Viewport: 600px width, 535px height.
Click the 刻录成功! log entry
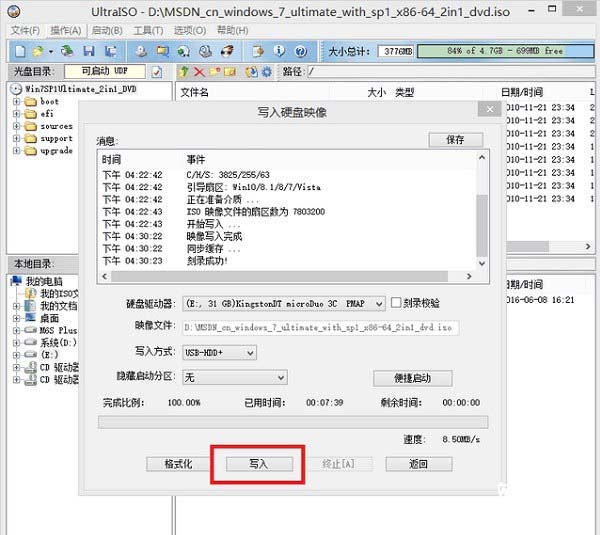tap(207, 261)
